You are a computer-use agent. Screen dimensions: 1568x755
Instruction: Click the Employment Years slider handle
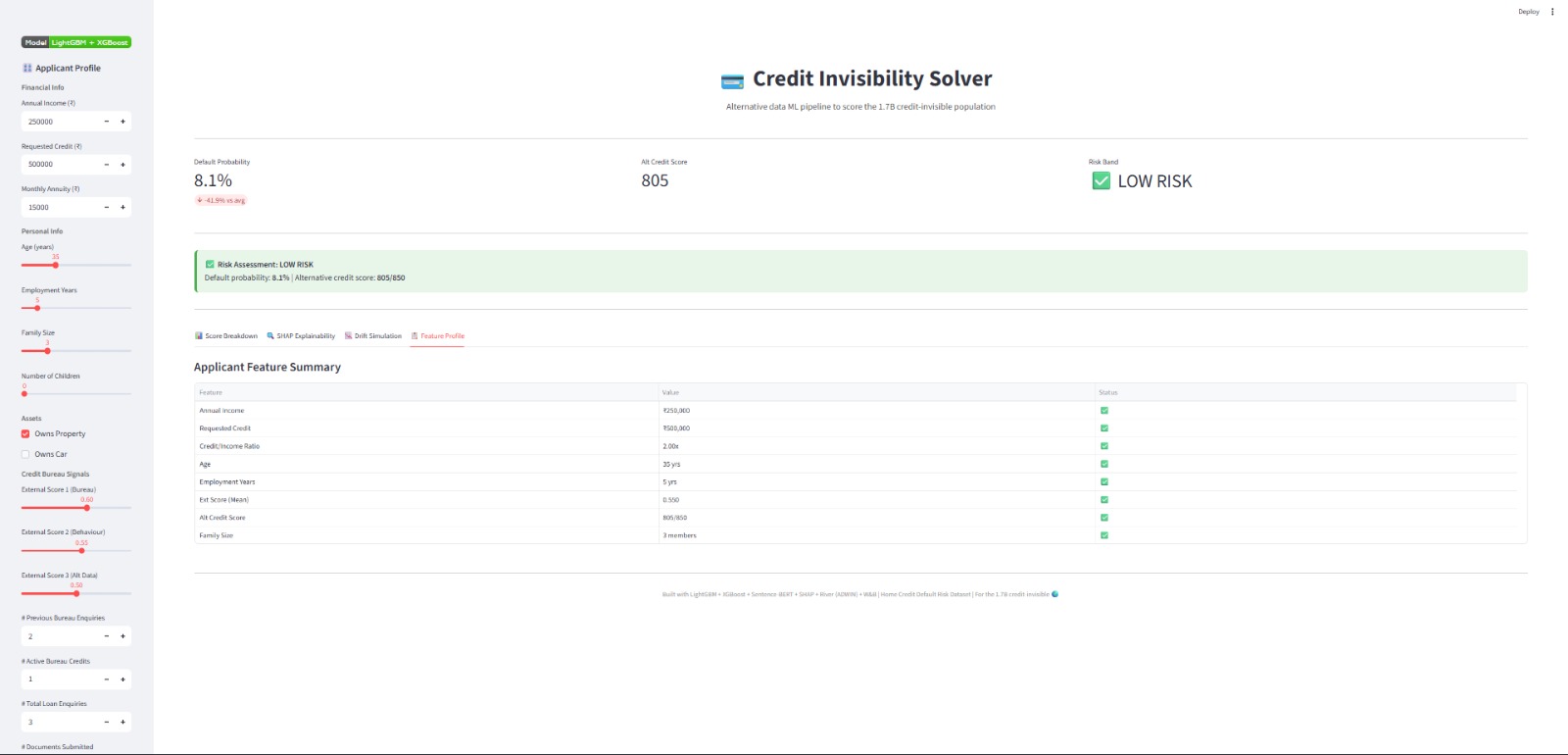click(37, 308)
